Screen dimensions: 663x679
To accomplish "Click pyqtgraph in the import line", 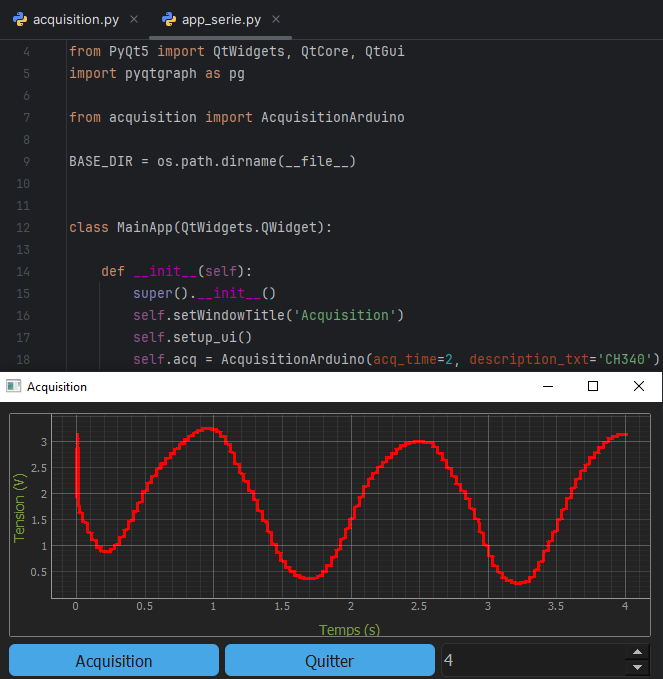I will pyautogui.click(x=161, y=74).
